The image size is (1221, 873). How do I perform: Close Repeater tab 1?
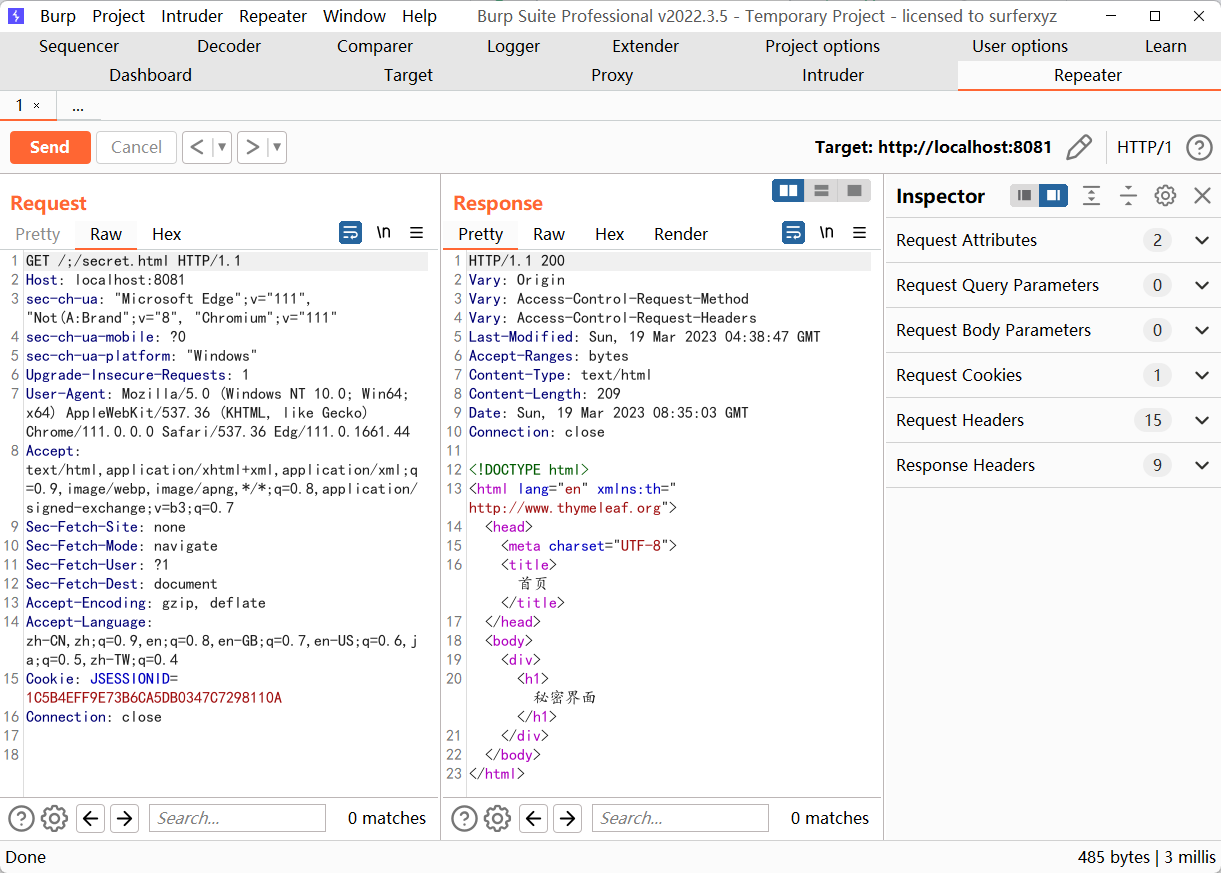pos(37,106)
